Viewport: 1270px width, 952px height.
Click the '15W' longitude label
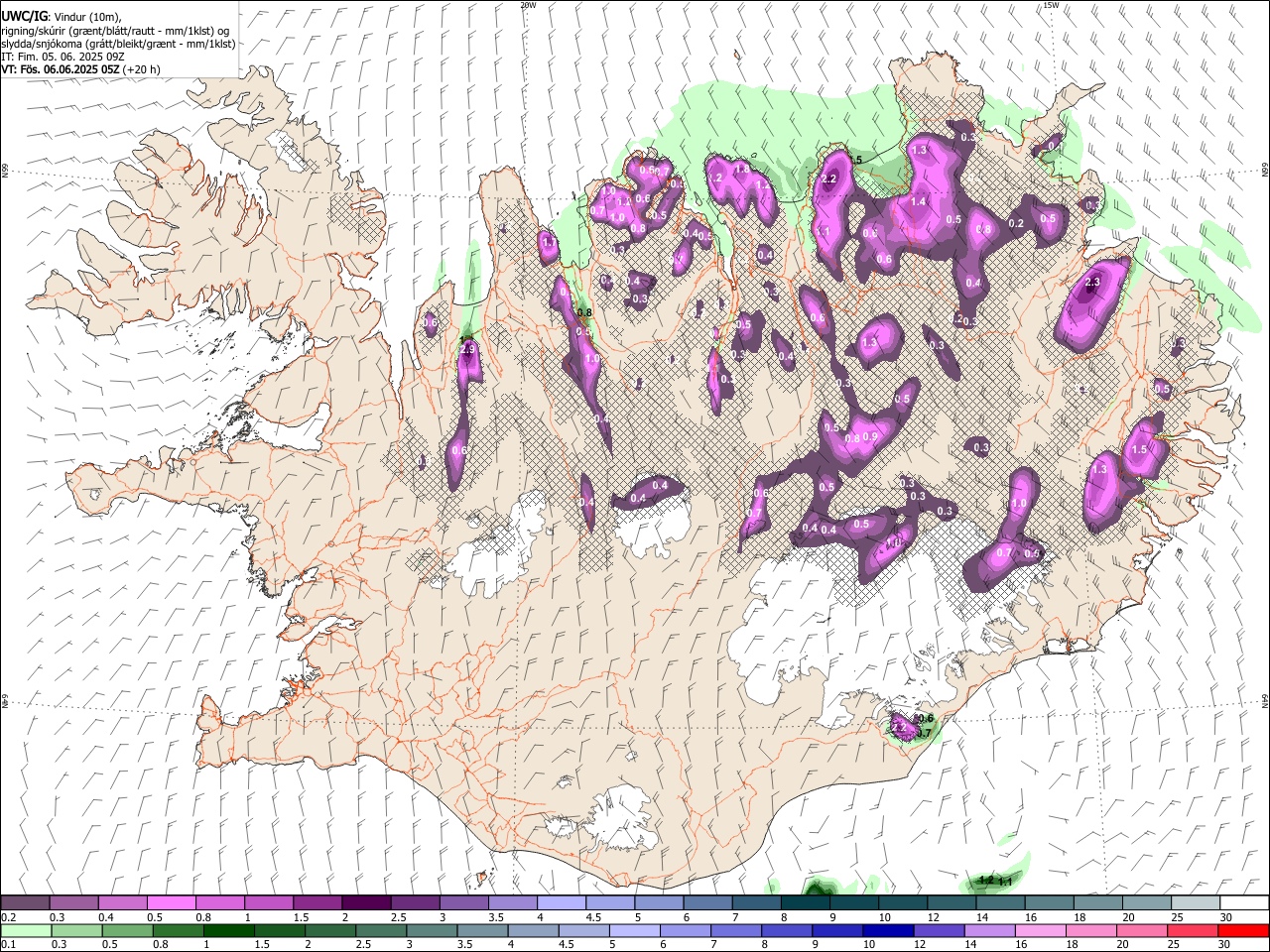point(1051,5)
